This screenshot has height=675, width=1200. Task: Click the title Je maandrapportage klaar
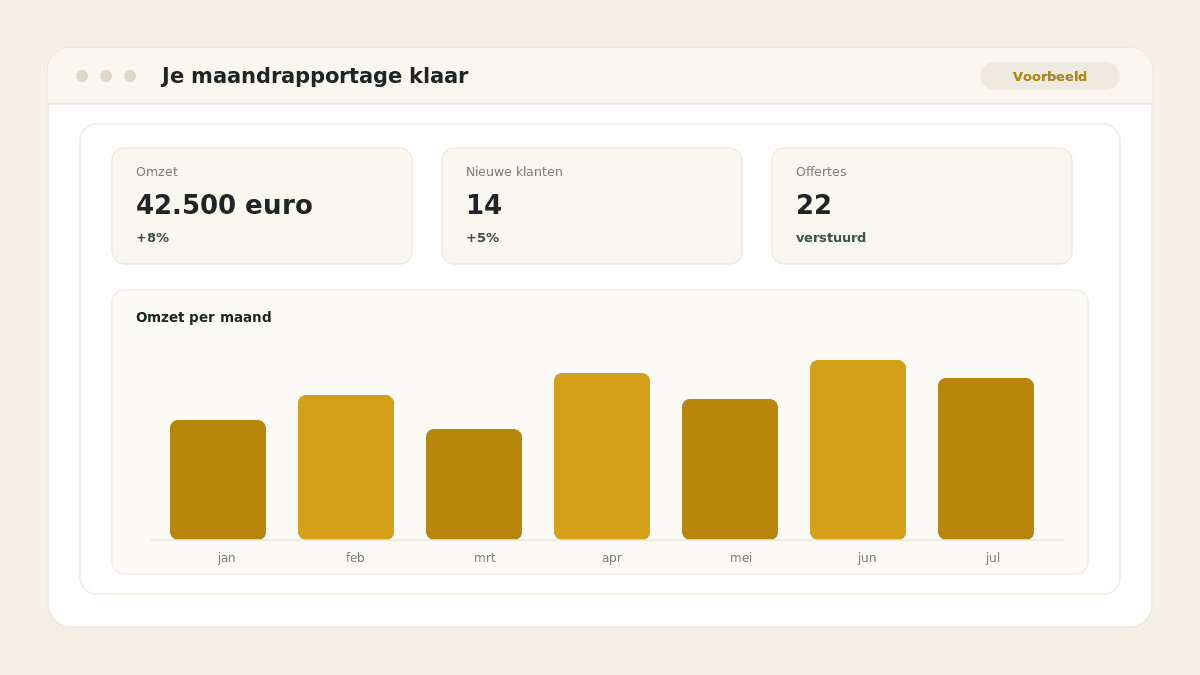315,76
